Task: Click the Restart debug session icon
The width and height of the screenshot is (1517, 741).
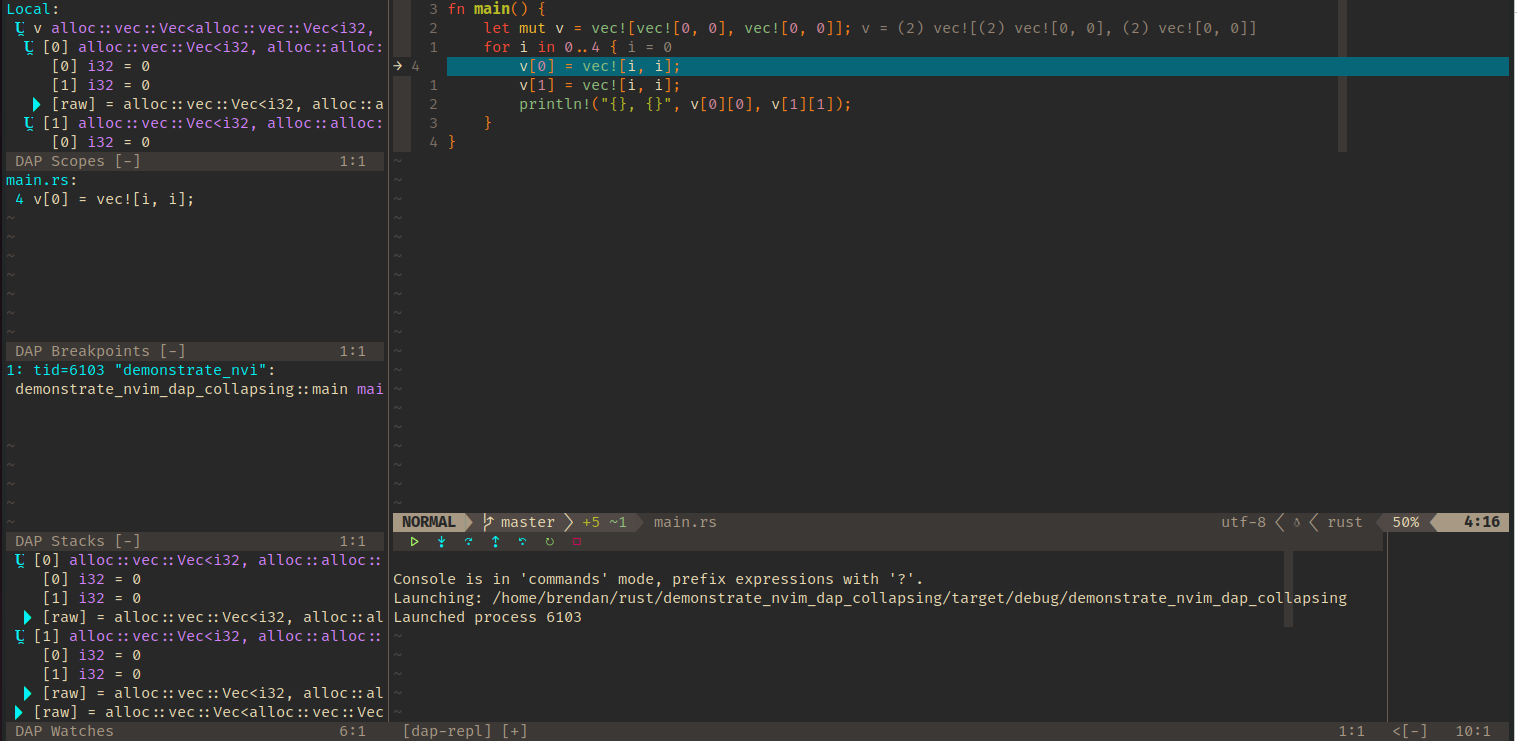Action: (x=549, y=541)
